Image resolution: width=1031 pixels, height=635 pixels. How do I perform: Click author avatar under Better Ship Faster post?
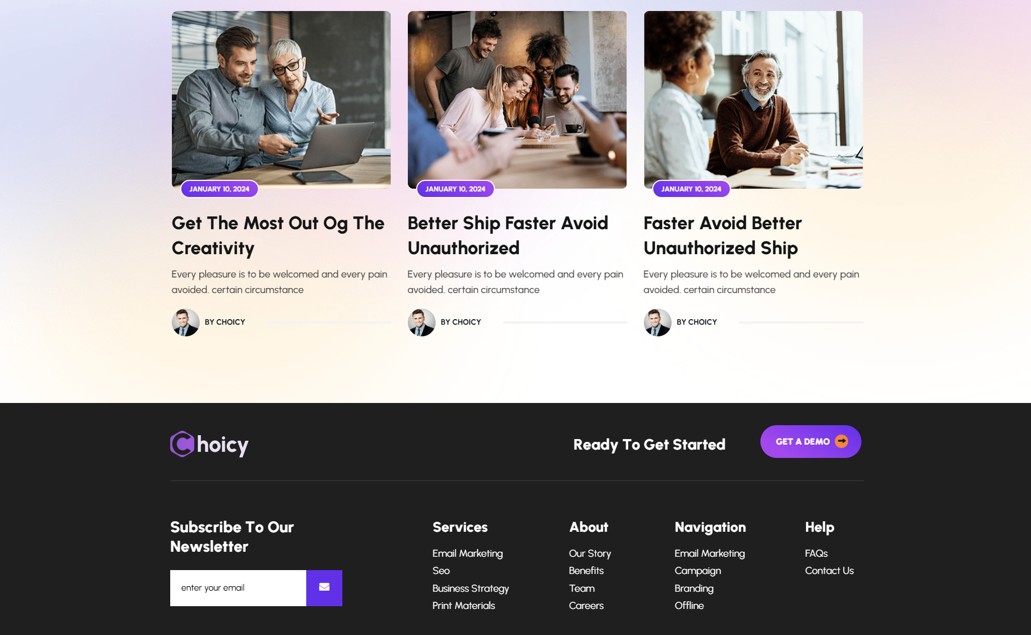click(x=421, y=322)
